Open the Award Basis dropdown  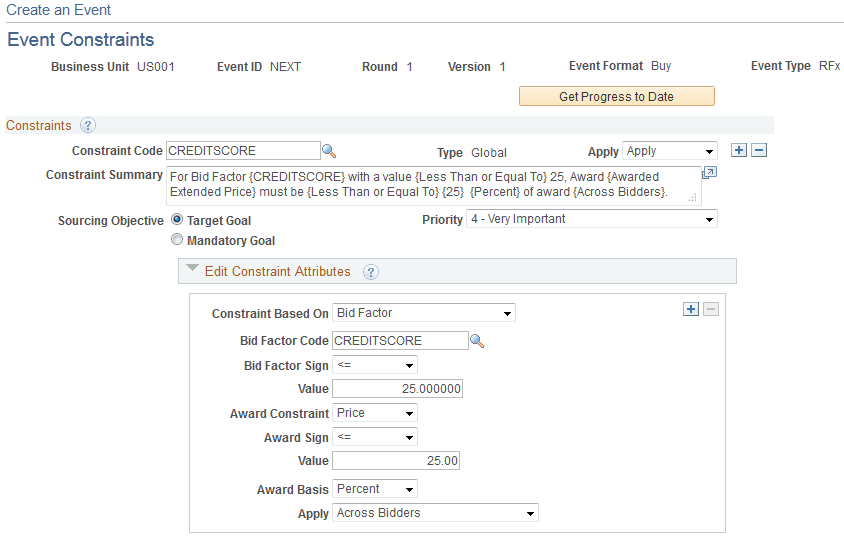(x=375, y=489)
